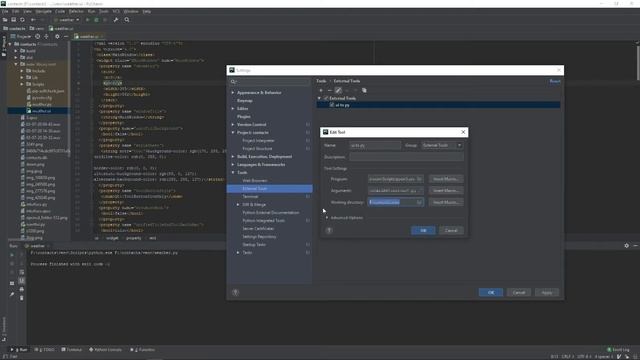The height and width of the screenshot is (360, 640).
Task: Click Reset link in Settings dialog
Action: [555, 81]
